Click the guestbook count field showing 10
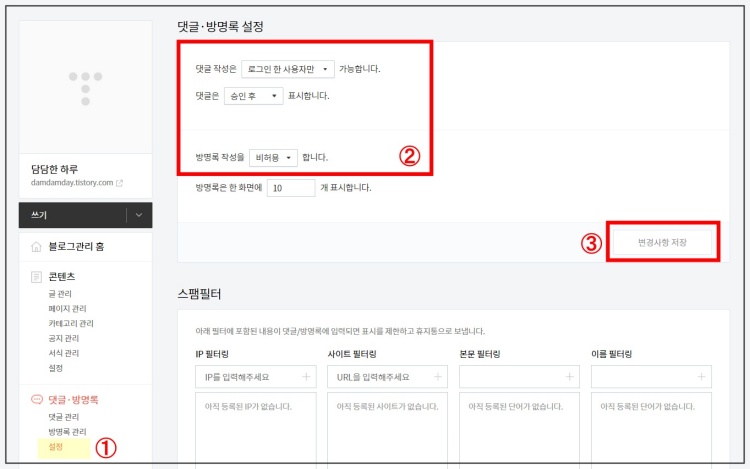Screen dimensions: 750x469 [291, 188]
